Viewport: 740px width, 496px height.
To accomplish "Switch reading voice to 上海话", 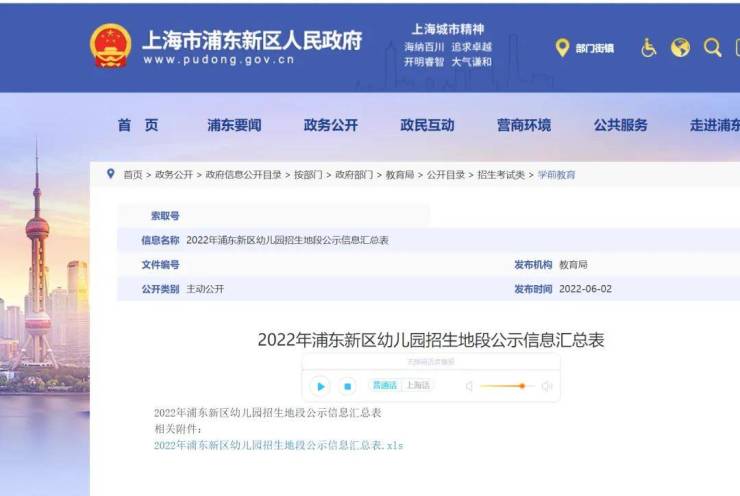I will click(418, 385).
